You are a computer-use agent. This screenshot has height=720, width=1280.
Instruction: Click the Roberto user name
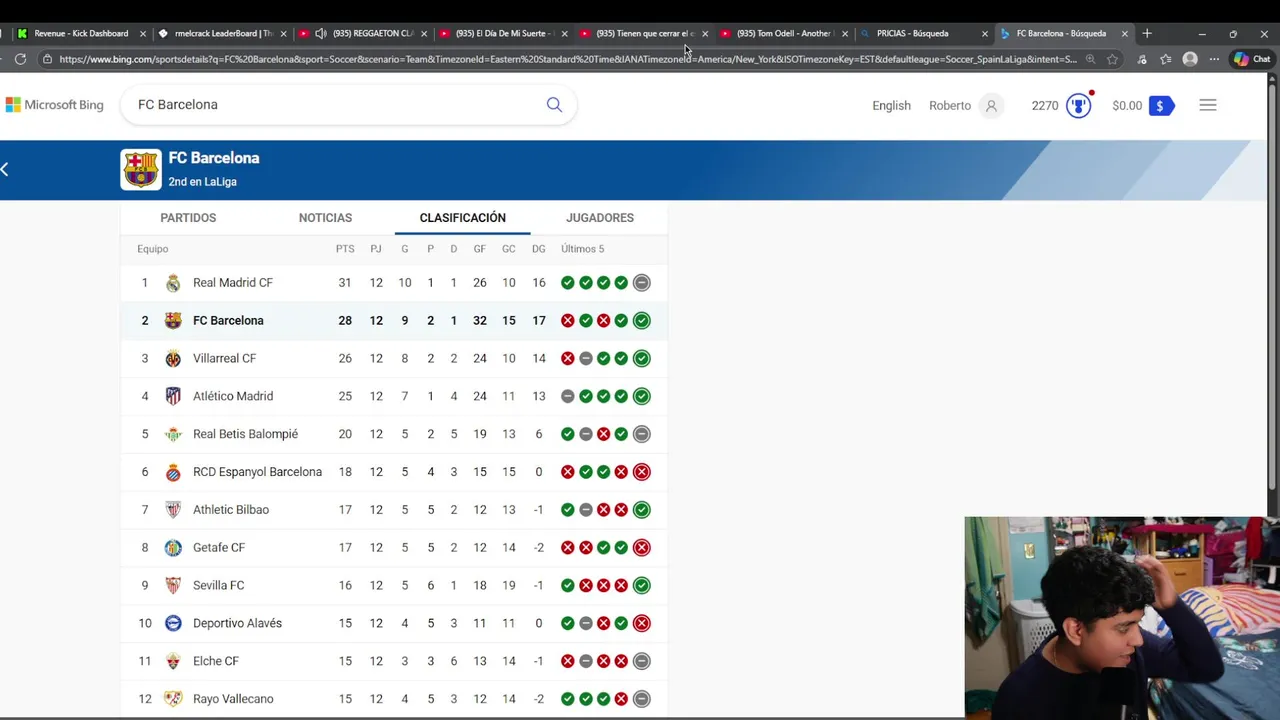tap(950, 105)
